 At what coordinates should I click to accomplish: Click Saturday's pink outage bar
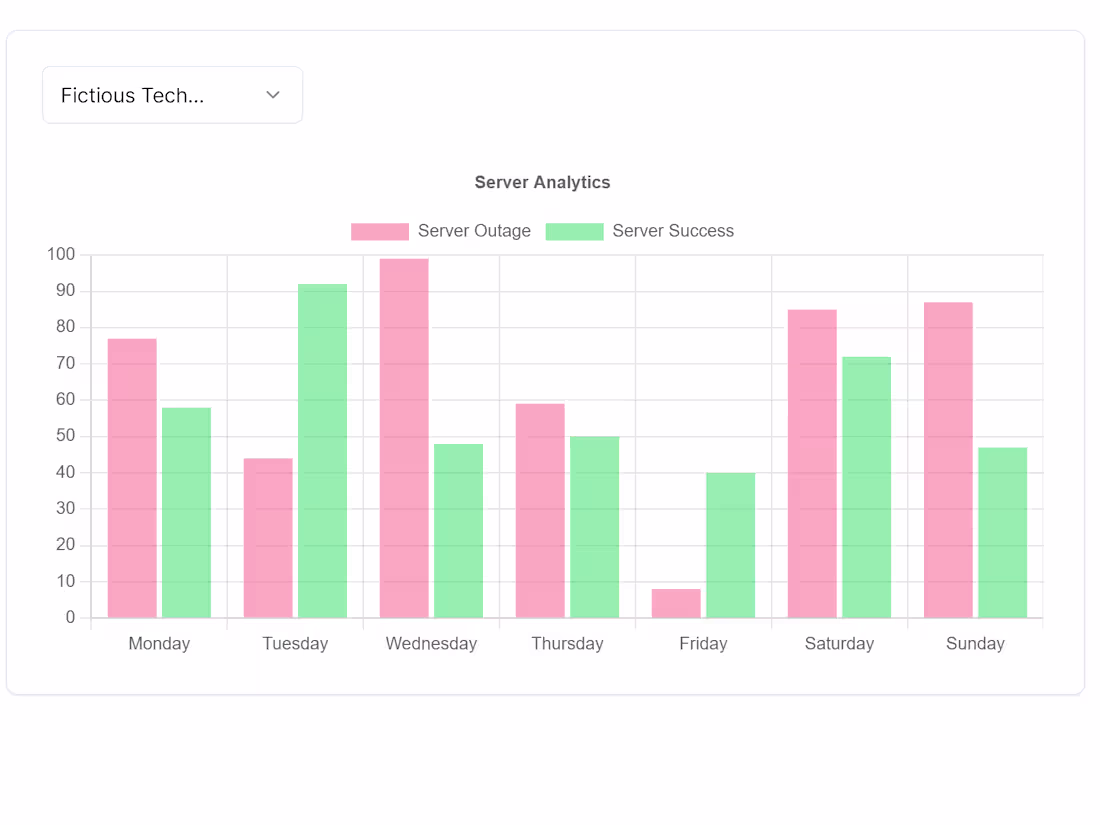pos(812,464)
